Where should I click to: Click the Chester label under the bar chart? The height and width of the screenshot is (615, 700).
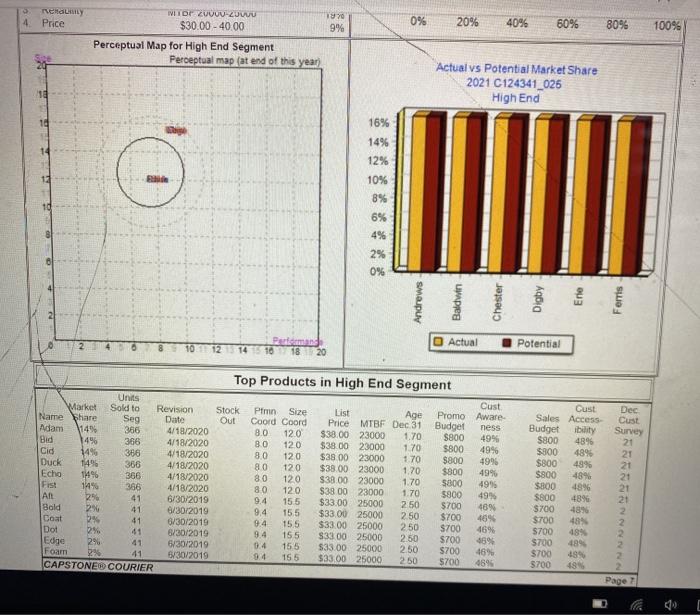point(497,303)
